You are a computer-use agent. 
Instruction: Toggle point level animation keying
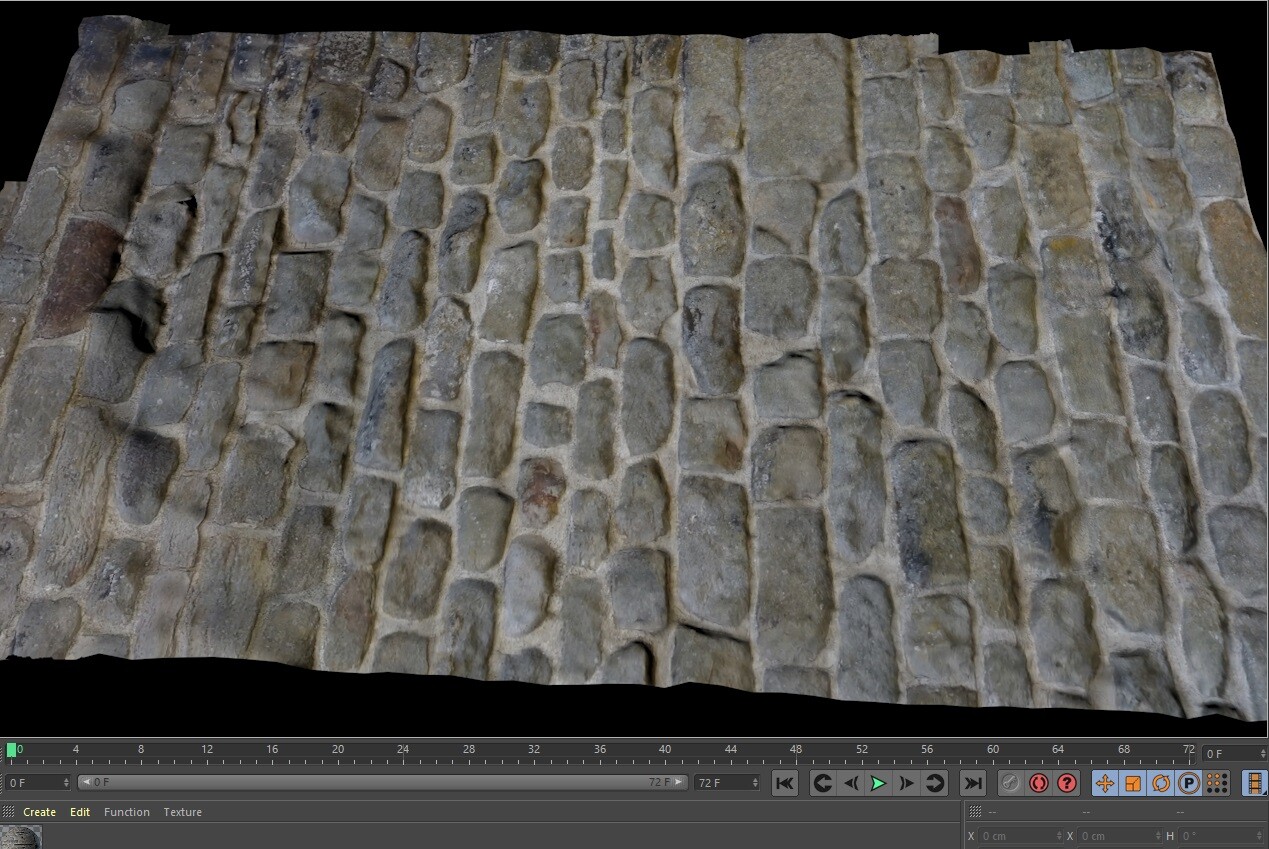click(x=1215, y=784)
